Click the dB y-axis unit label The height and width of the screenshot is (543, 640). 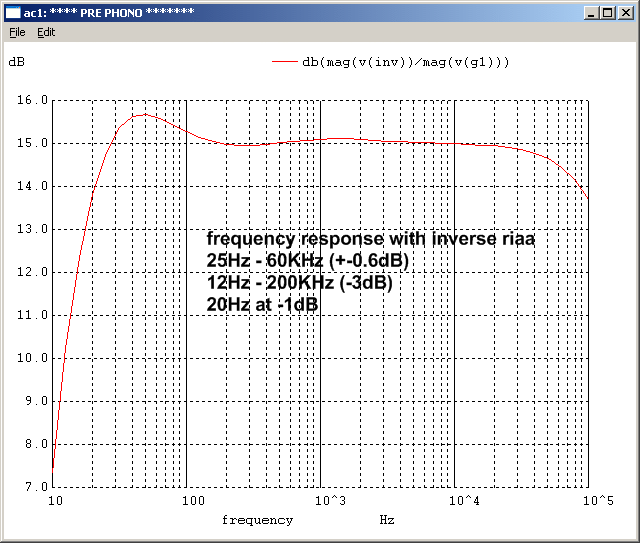[x=17, y=61]
